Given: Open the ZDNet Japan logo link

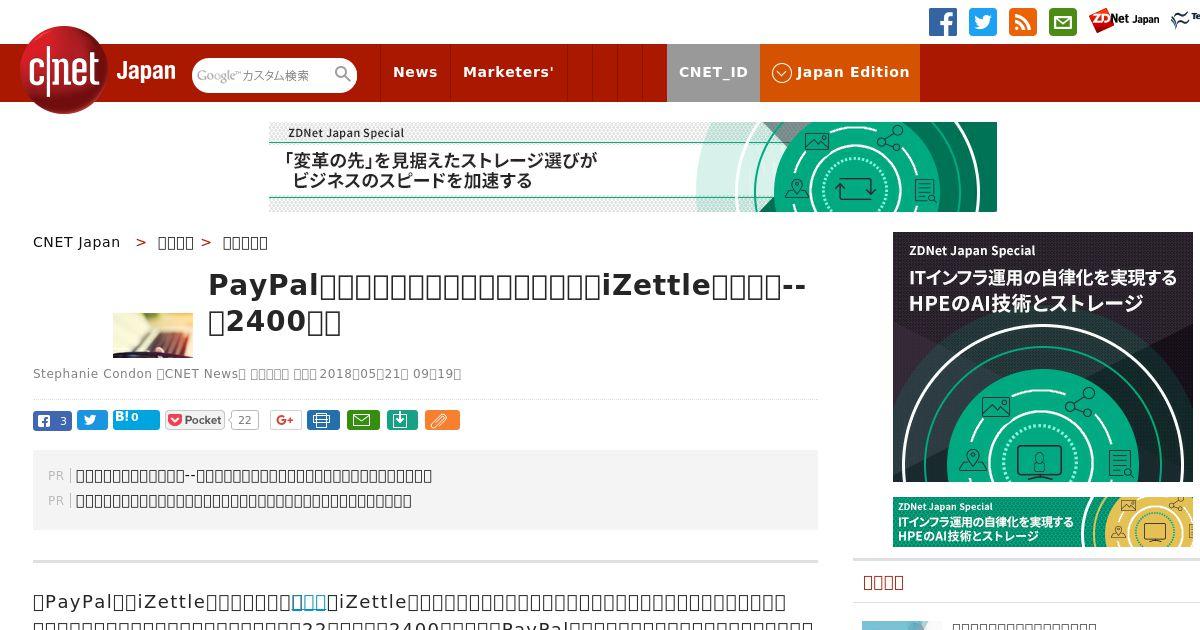Looking at the screenshot, I should point(1124,20).
